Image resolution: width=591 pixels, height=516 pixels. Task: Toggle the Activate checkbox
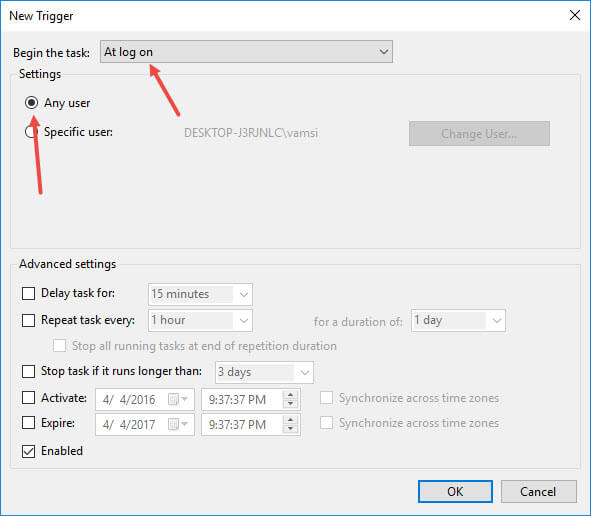(29, 398)
